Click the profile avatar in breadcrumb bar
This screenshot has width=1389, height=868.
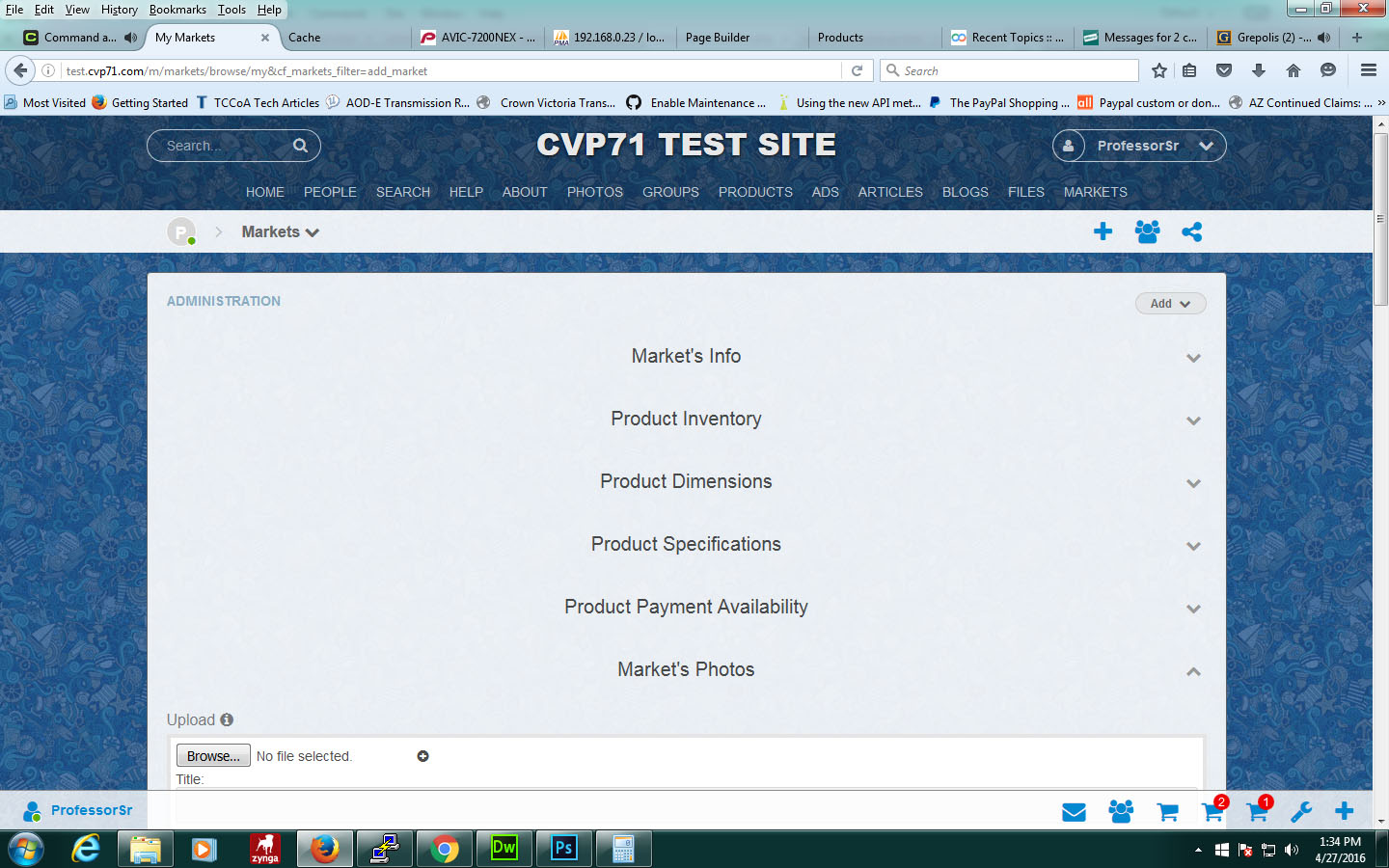(181, 231)
